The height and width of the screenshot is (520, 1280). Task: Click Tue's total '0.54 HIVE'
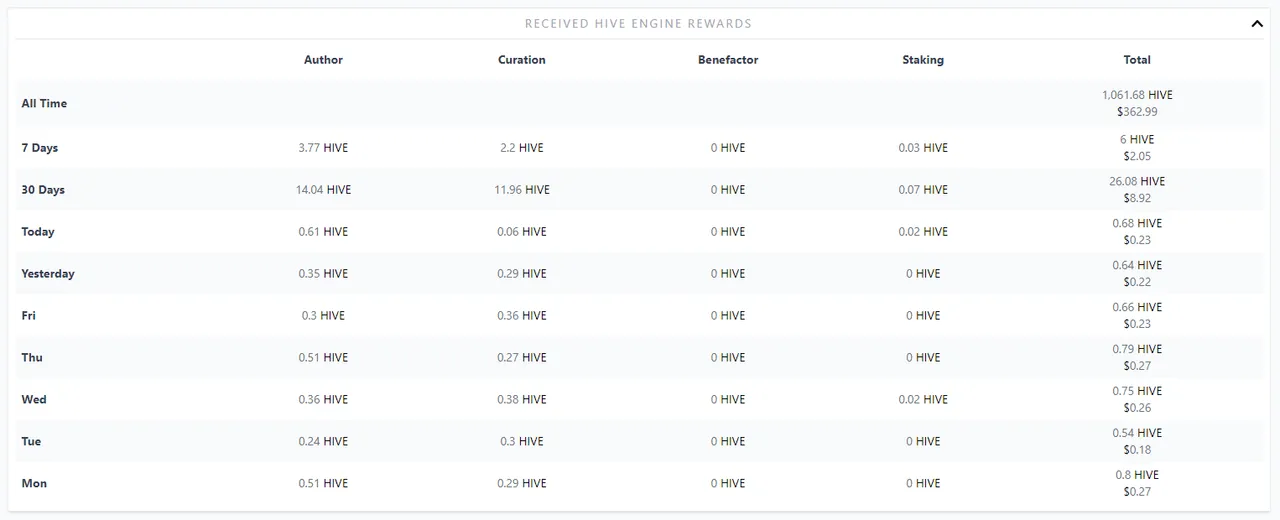[1137, 434]
